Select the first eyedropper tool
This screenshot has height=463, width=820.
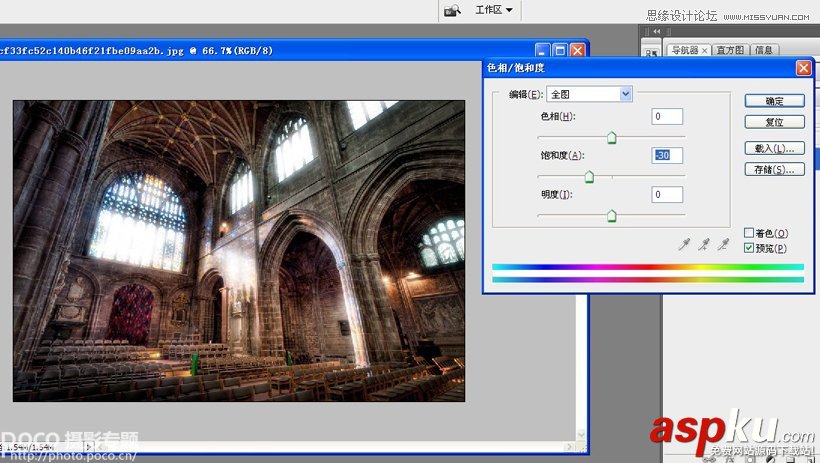pyautogui.click(x=684, y=244)
